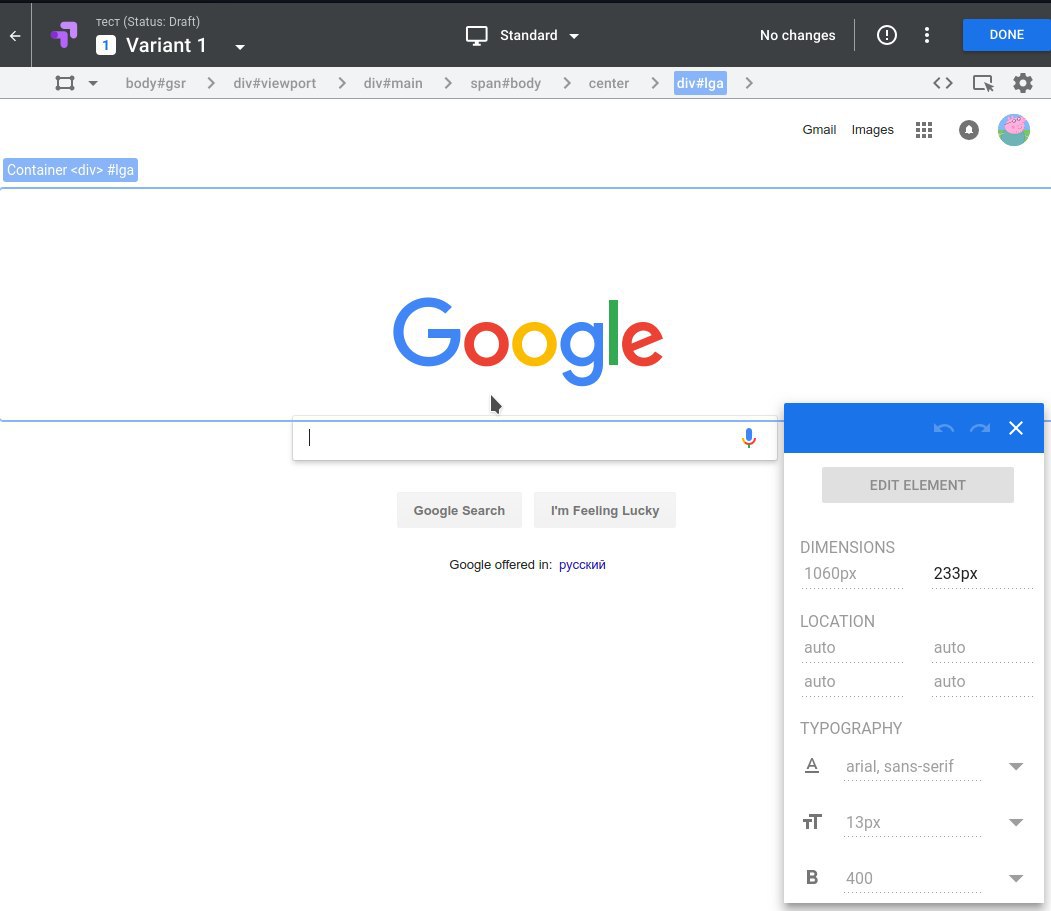
Task: Click the No changes indicator
Action: pos(797,36)
